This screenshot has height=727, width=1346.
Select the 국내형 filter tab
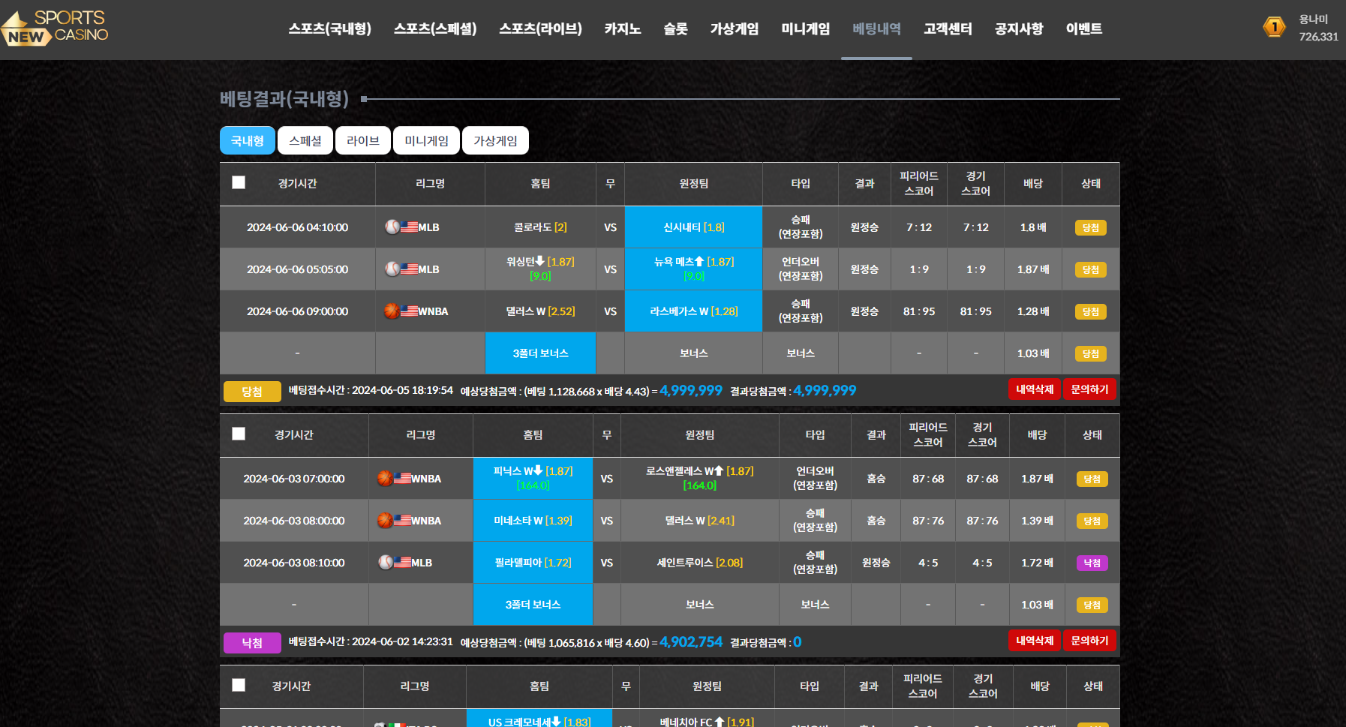tap(247, 141)
